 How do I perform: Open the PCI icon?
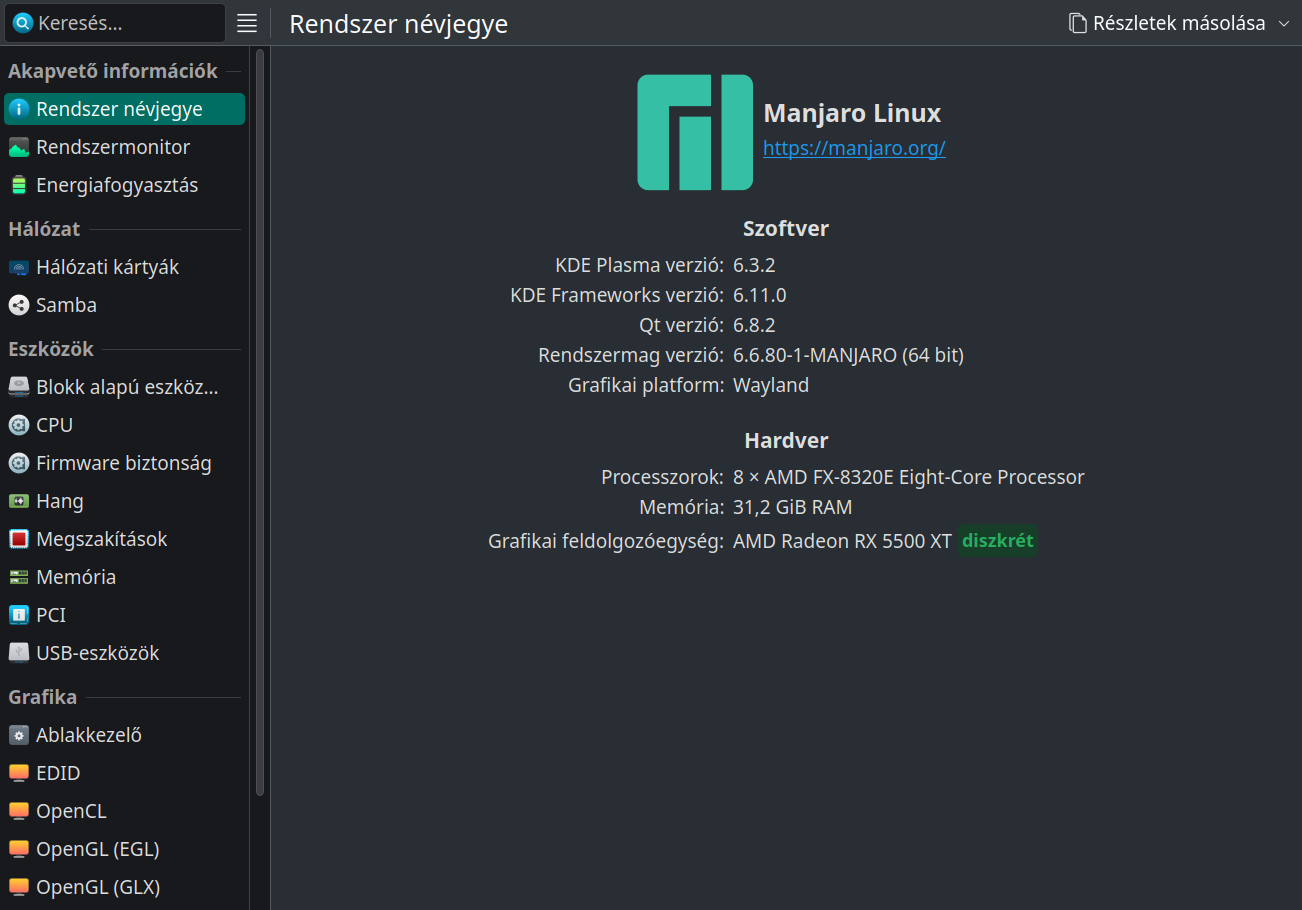(x=19, y=615)
